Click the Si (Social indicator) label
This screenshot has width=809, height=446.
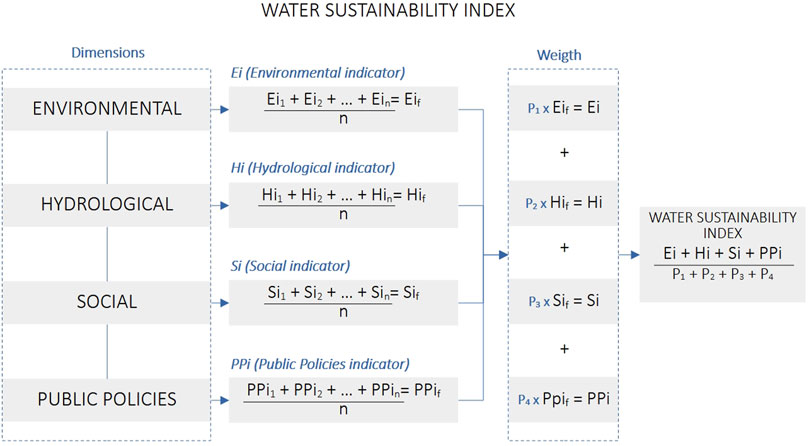(x=290, y=266)
